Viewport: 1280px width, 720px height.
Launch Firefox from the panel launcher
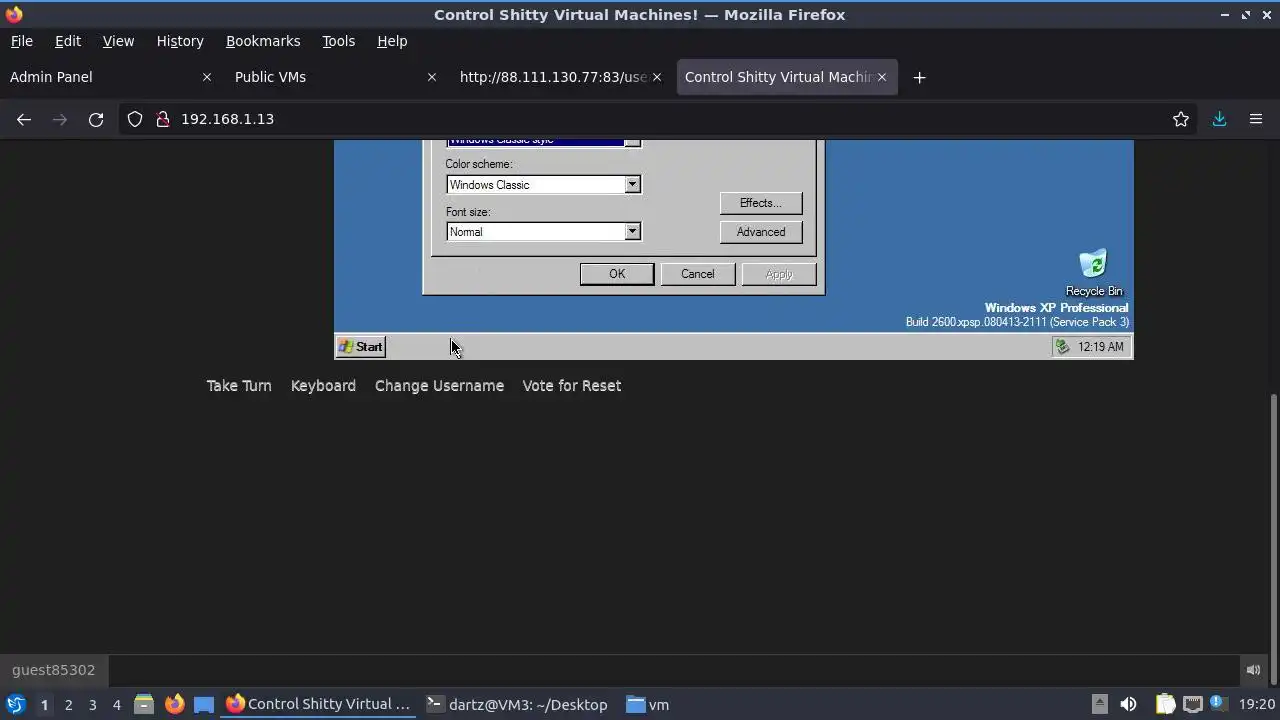[174, 704]
